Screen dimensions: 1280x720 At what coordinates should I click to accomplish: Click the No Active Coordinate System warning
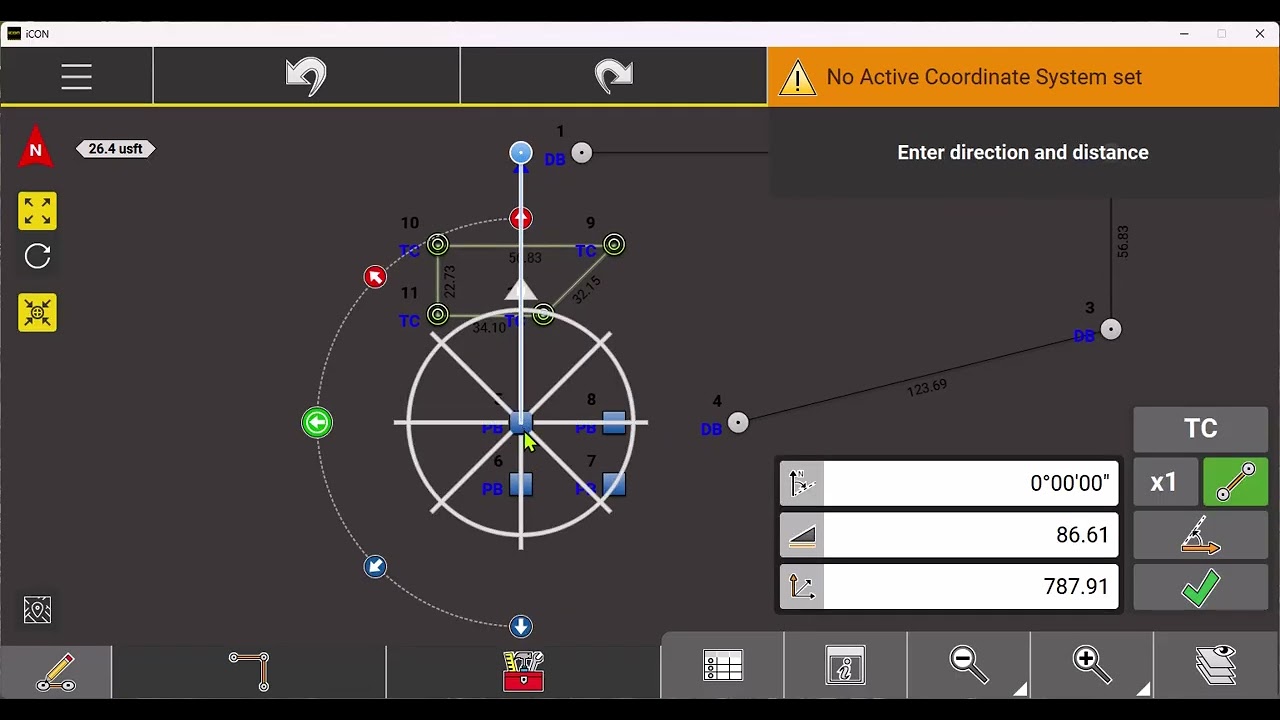pos(1024,77)
